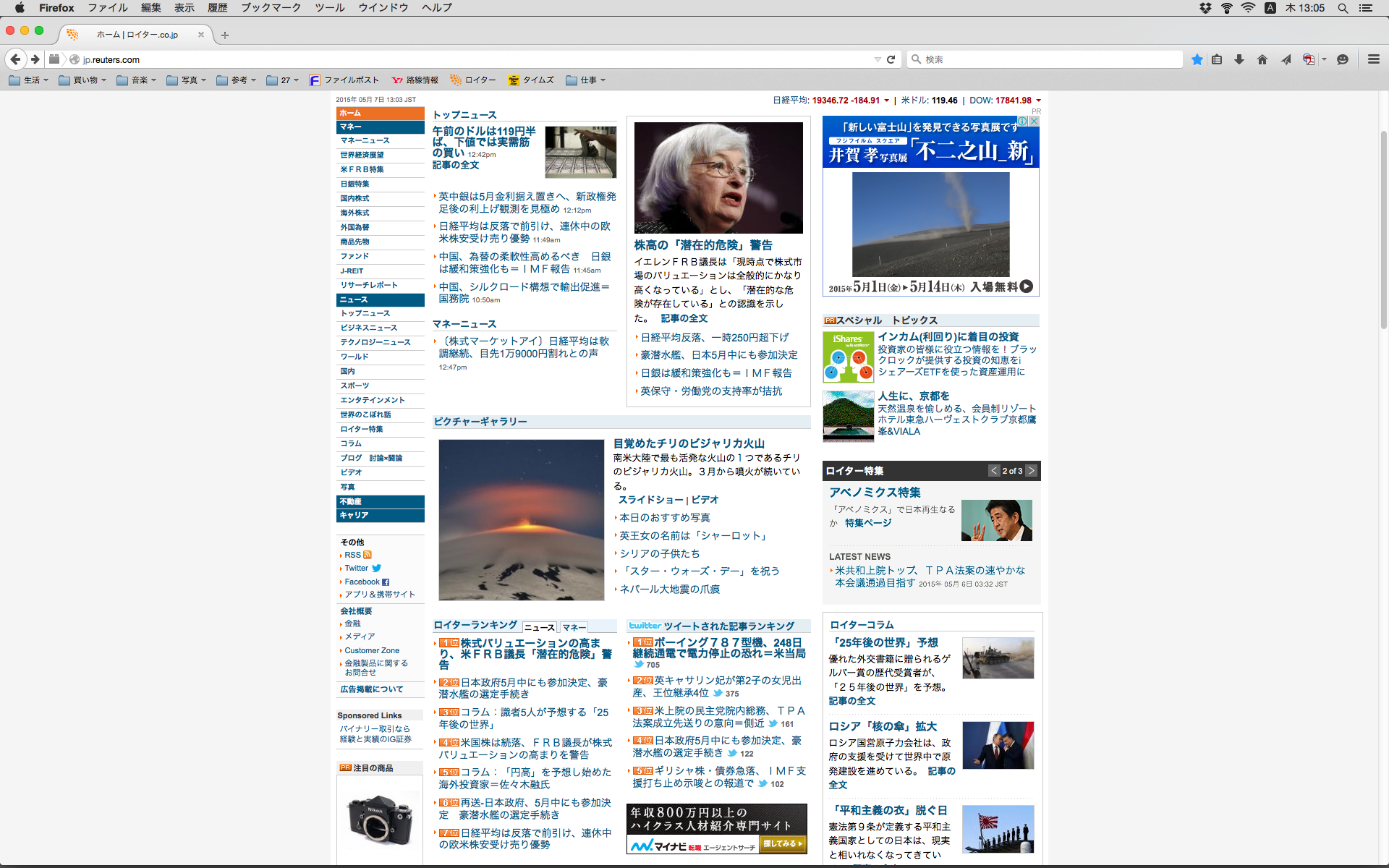Go to next ロイター特集 slide arrow
The height and width of the screenshot is (868, 1389).
pyautogui.click(x=1032, y=471)
